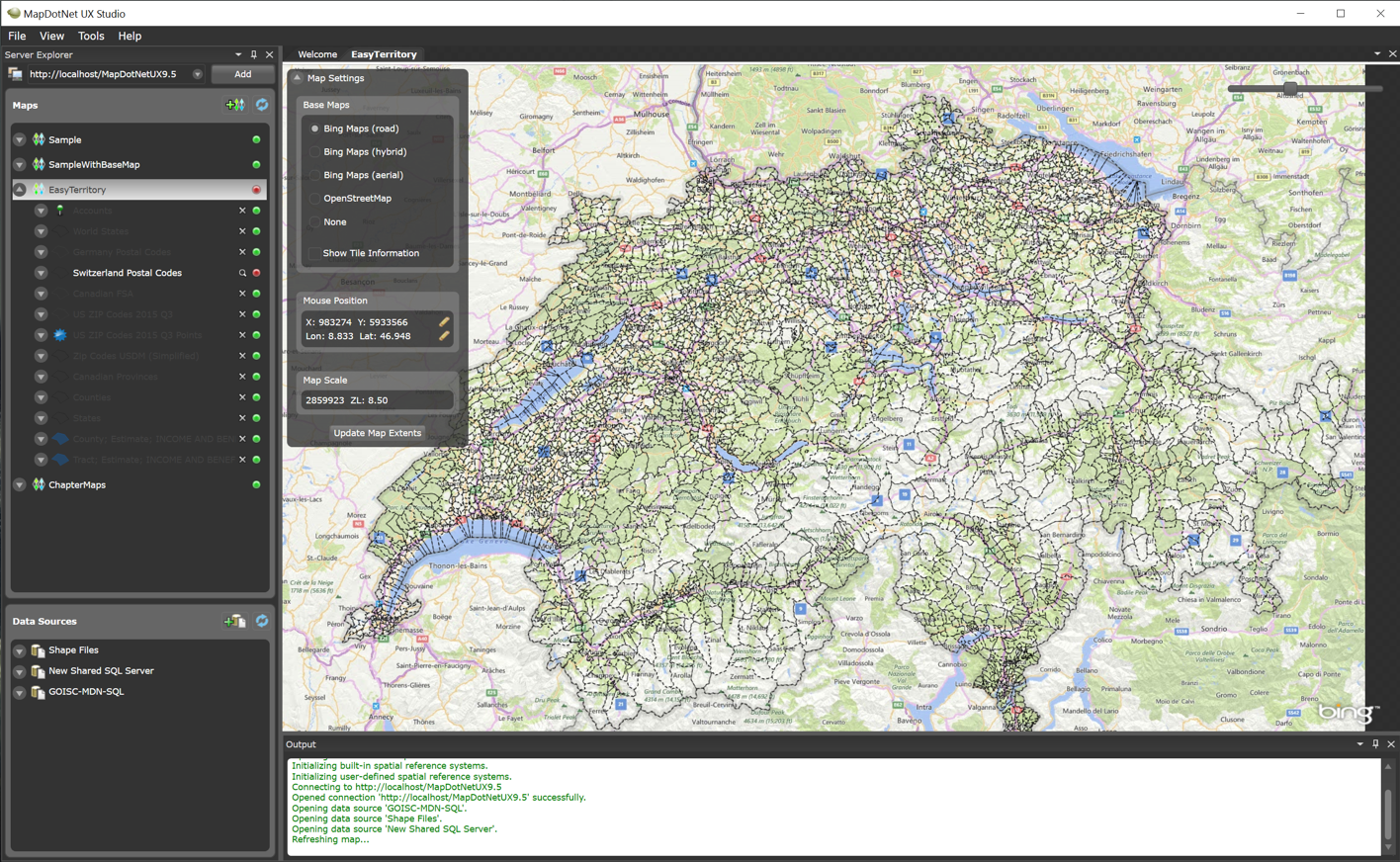Refresh the Maps list

click(262, 105)
